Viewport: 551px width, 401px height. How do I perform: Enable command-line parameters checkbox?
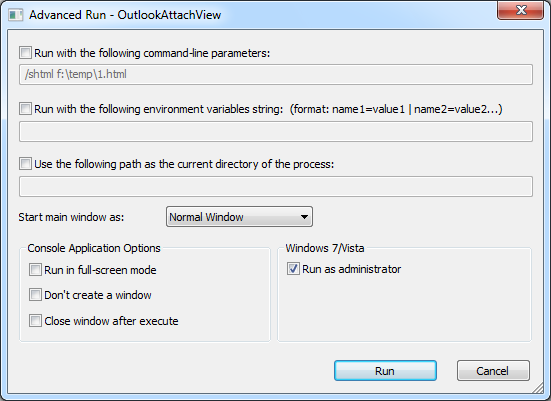(25, 53)
